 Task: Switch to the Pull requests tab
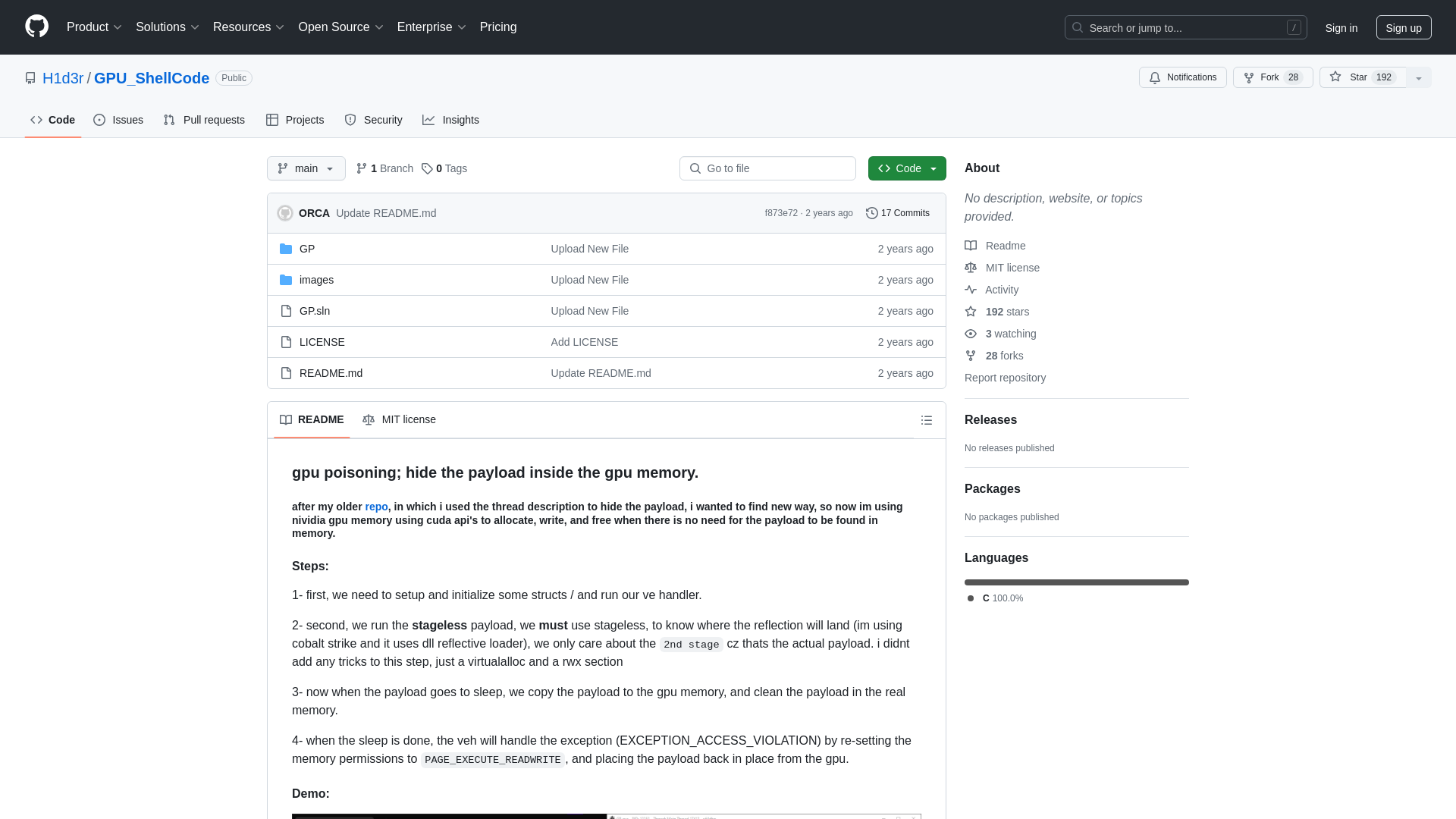[204, 120]
